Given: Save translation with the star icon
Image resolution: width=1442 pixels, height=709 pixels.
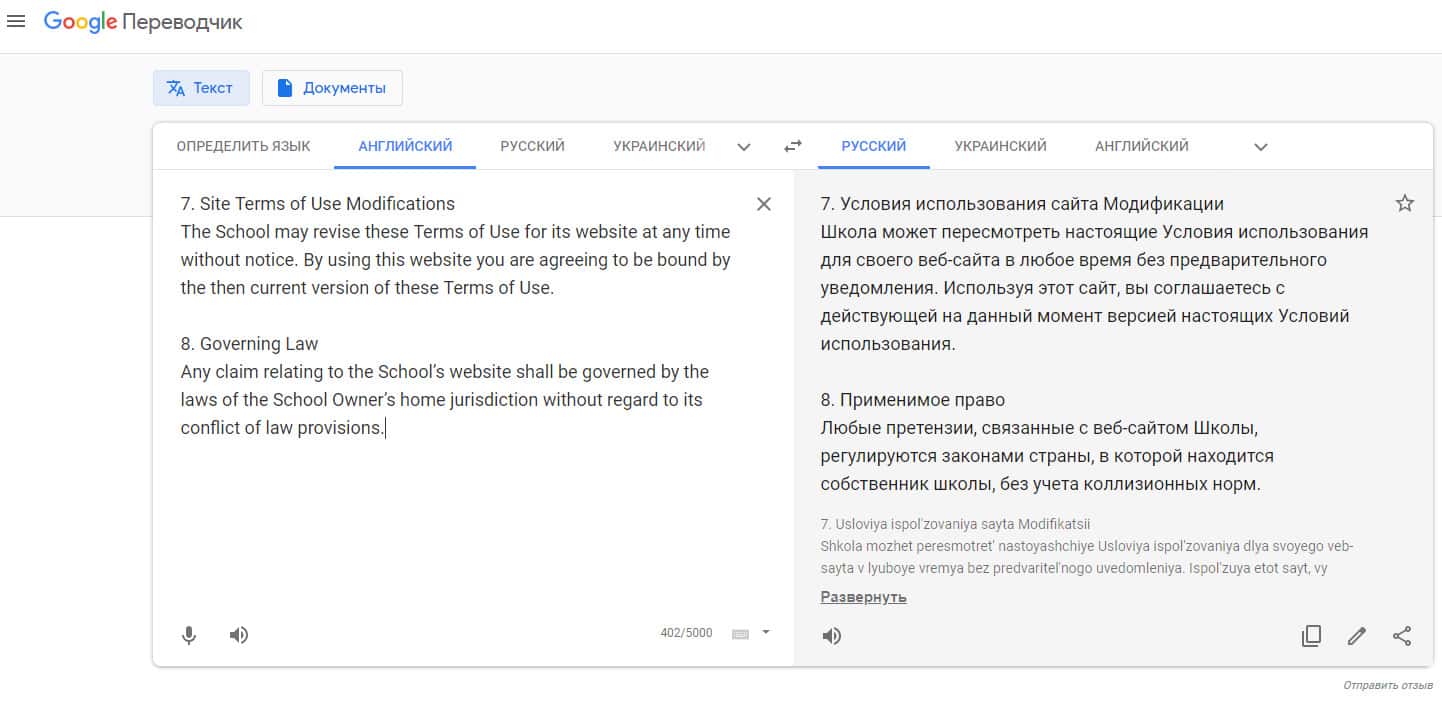Looking at the screenshot, I should (1405, 204).
